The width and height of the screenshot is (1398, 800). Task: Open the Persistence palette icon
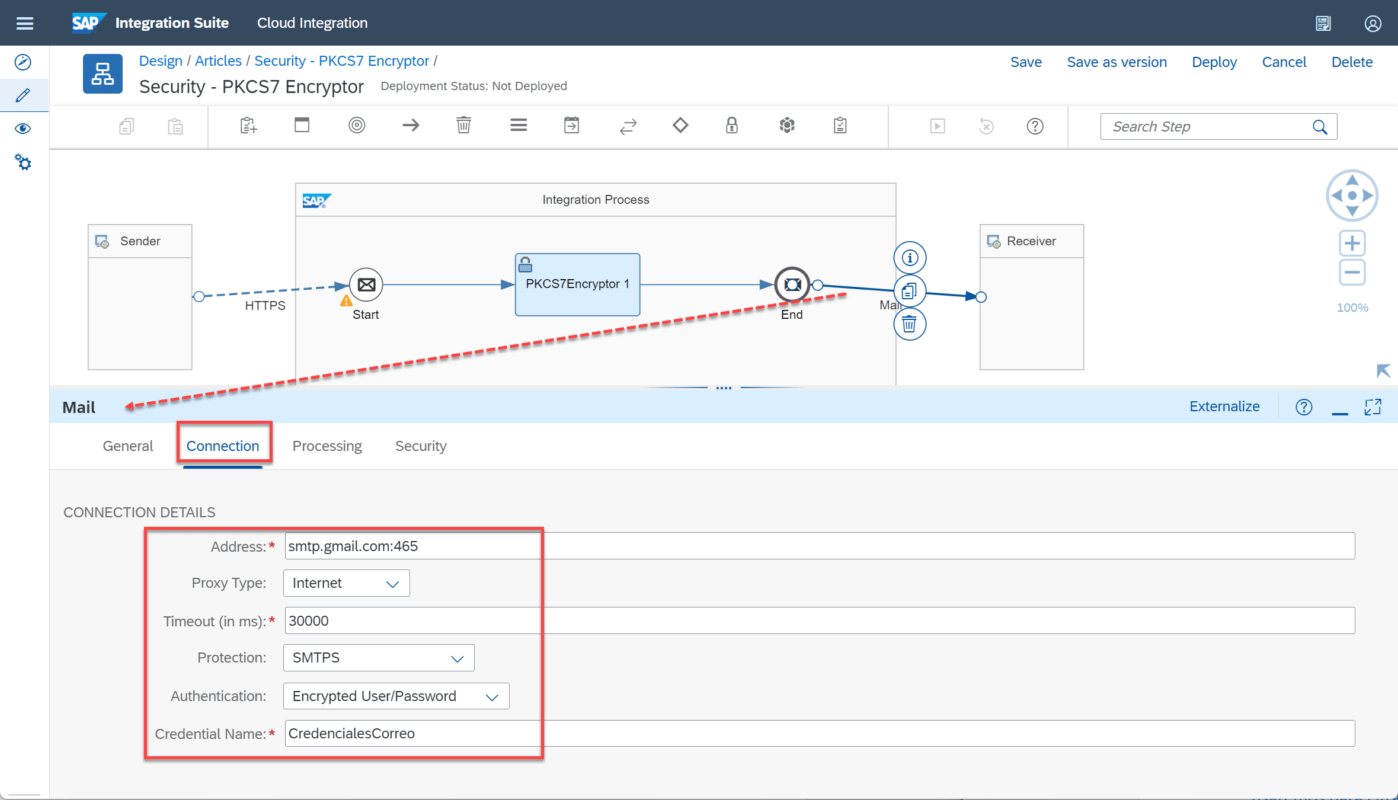[787, 126]
